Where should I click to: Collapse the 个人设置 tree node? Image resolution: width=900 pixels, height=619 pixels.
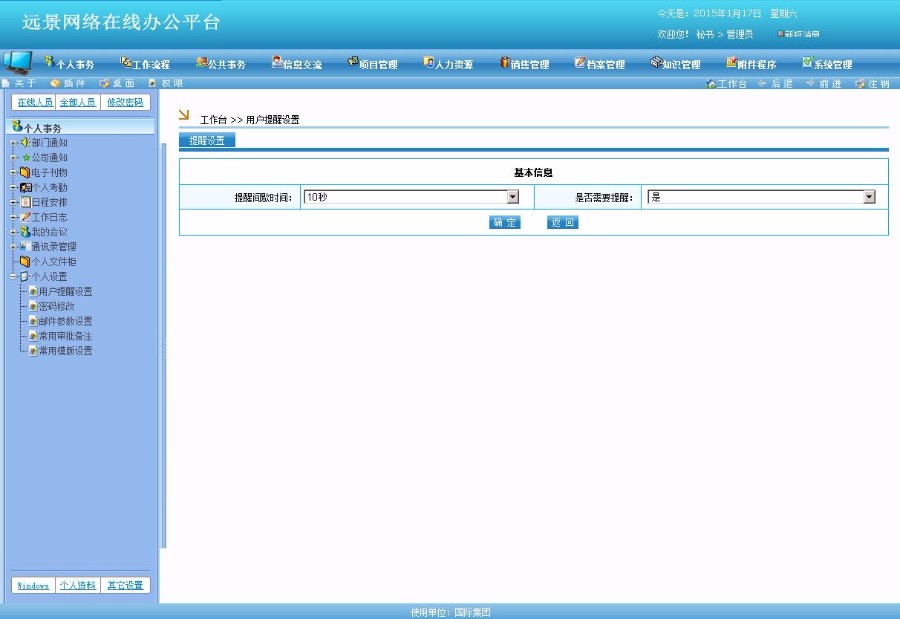tap(13, 276)
